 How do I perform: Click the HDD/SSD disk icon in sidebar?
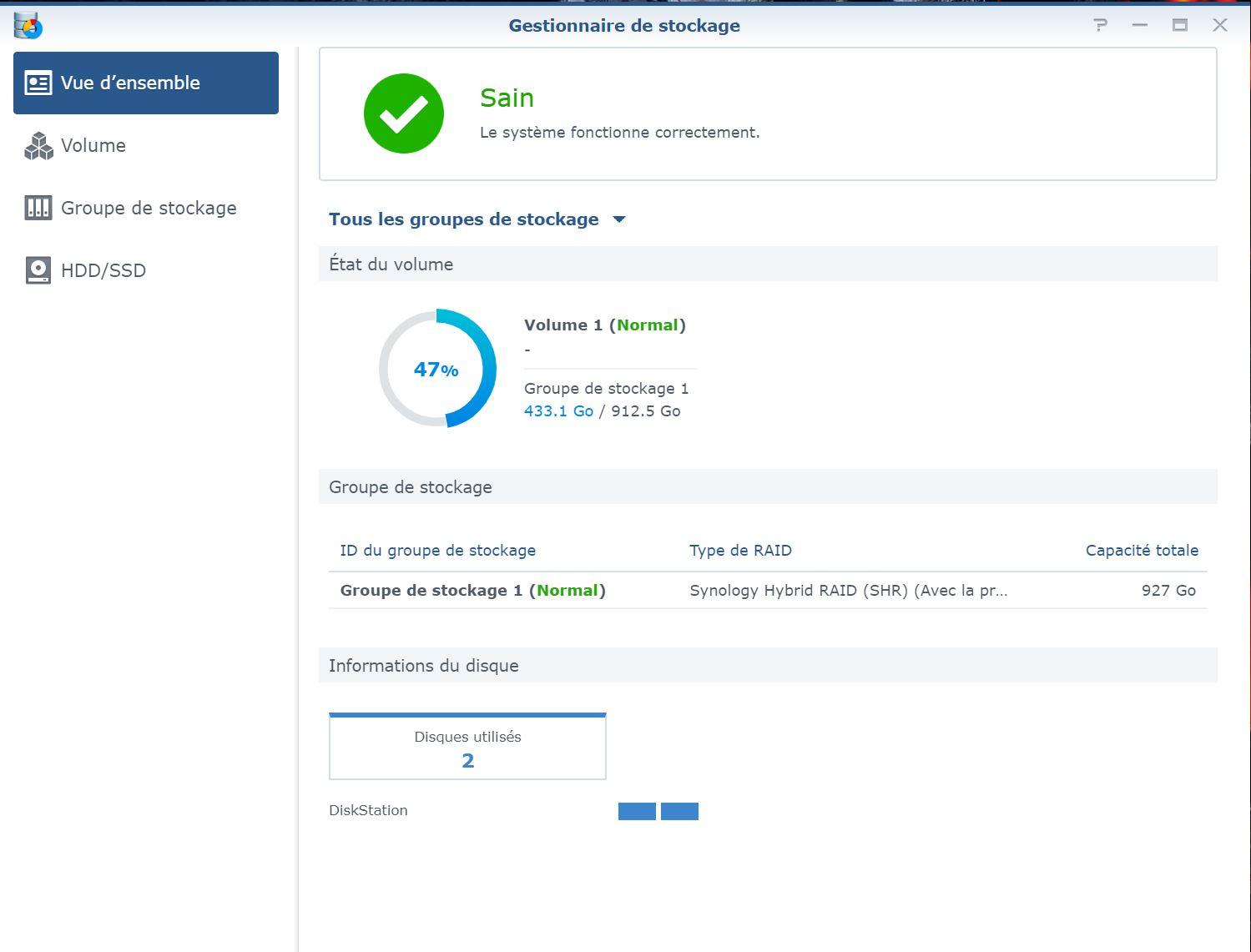(38, 270)
